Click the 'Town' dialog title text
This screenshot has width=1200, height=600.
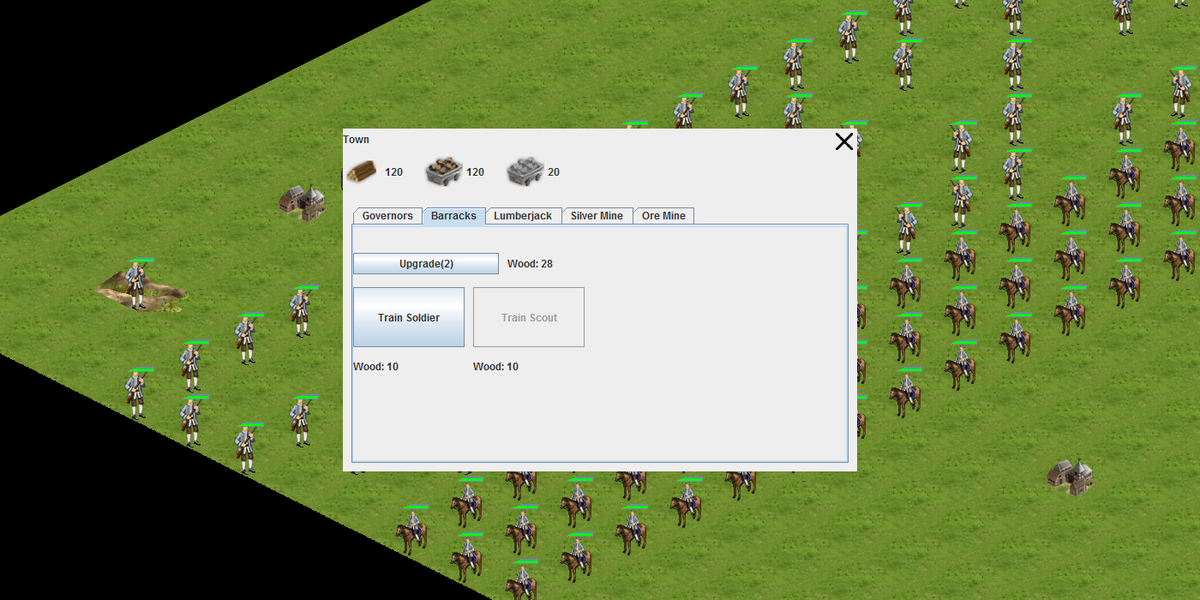click(x=356, y=140)
